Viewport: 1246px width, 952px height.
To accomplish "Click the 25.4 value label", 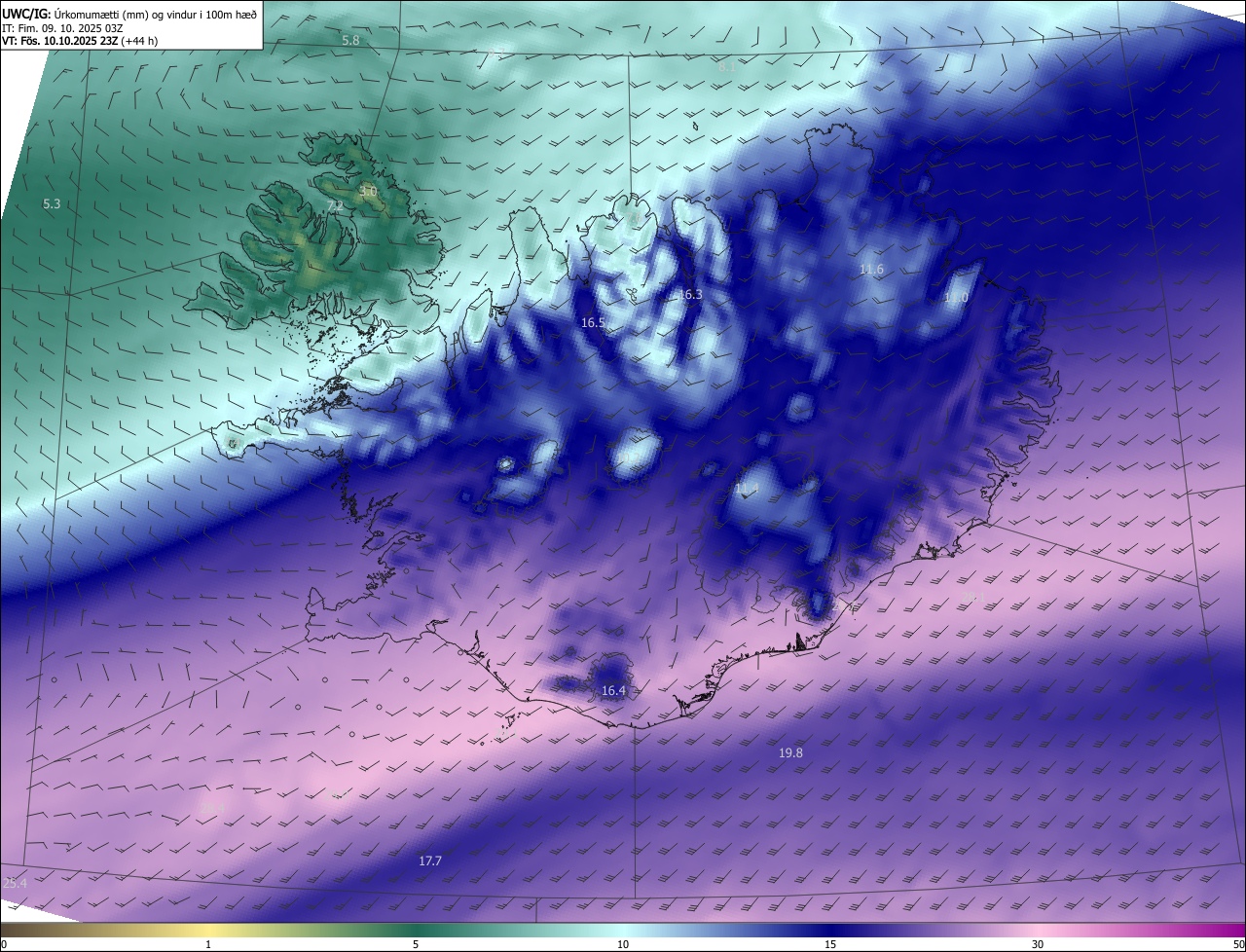I will pyautogui.click(x=16, y=883).
